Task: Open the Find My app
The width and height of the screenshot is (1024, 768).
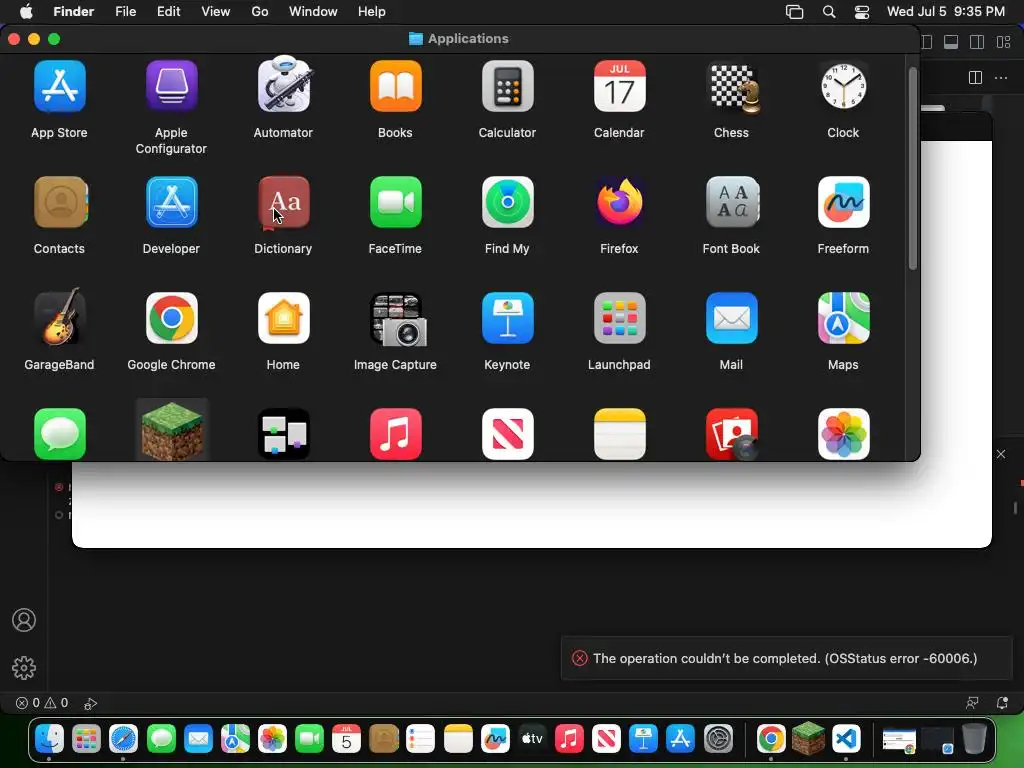Action: click(x=507, y=202)
